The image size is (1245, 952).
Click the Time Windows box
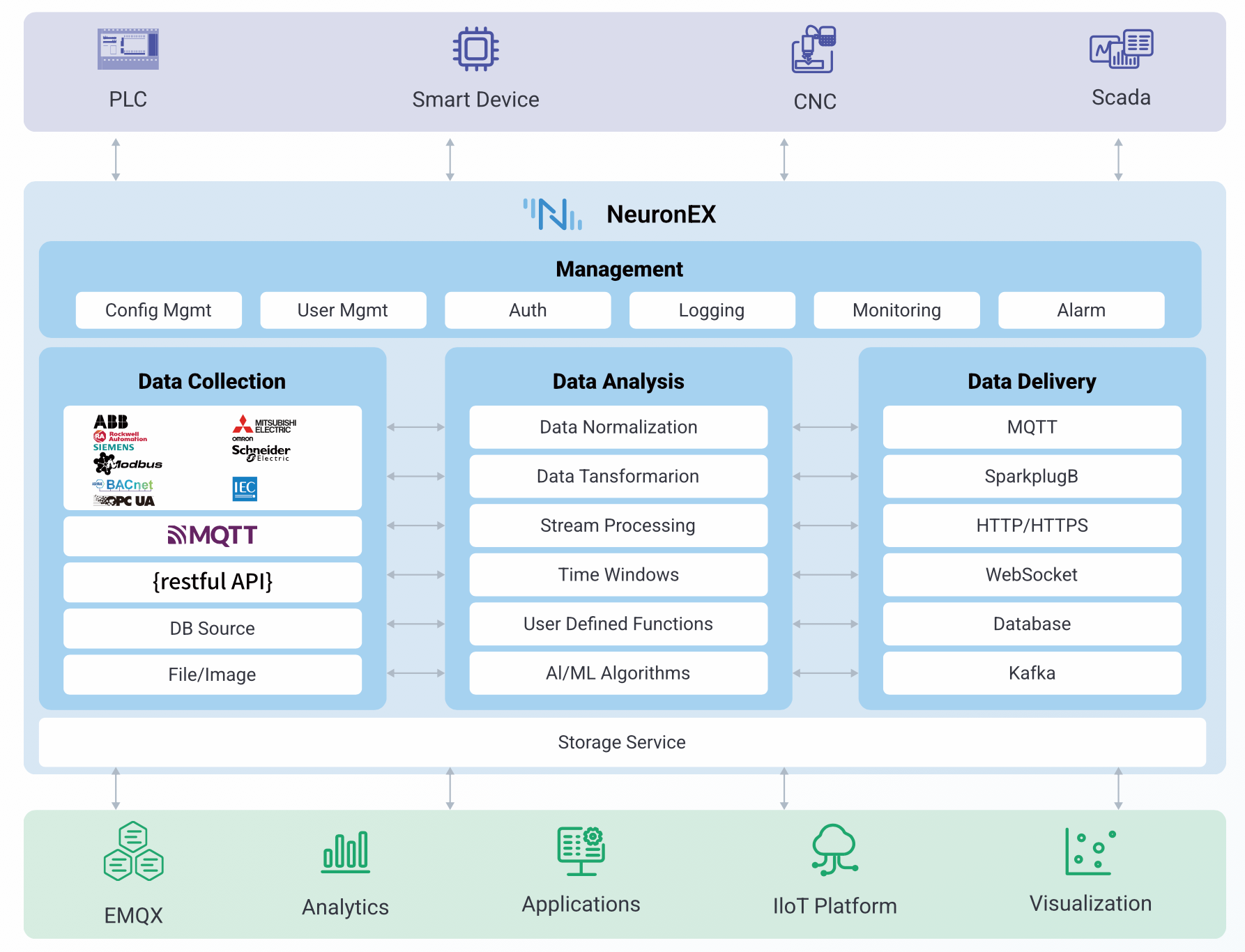coord(618,575)
